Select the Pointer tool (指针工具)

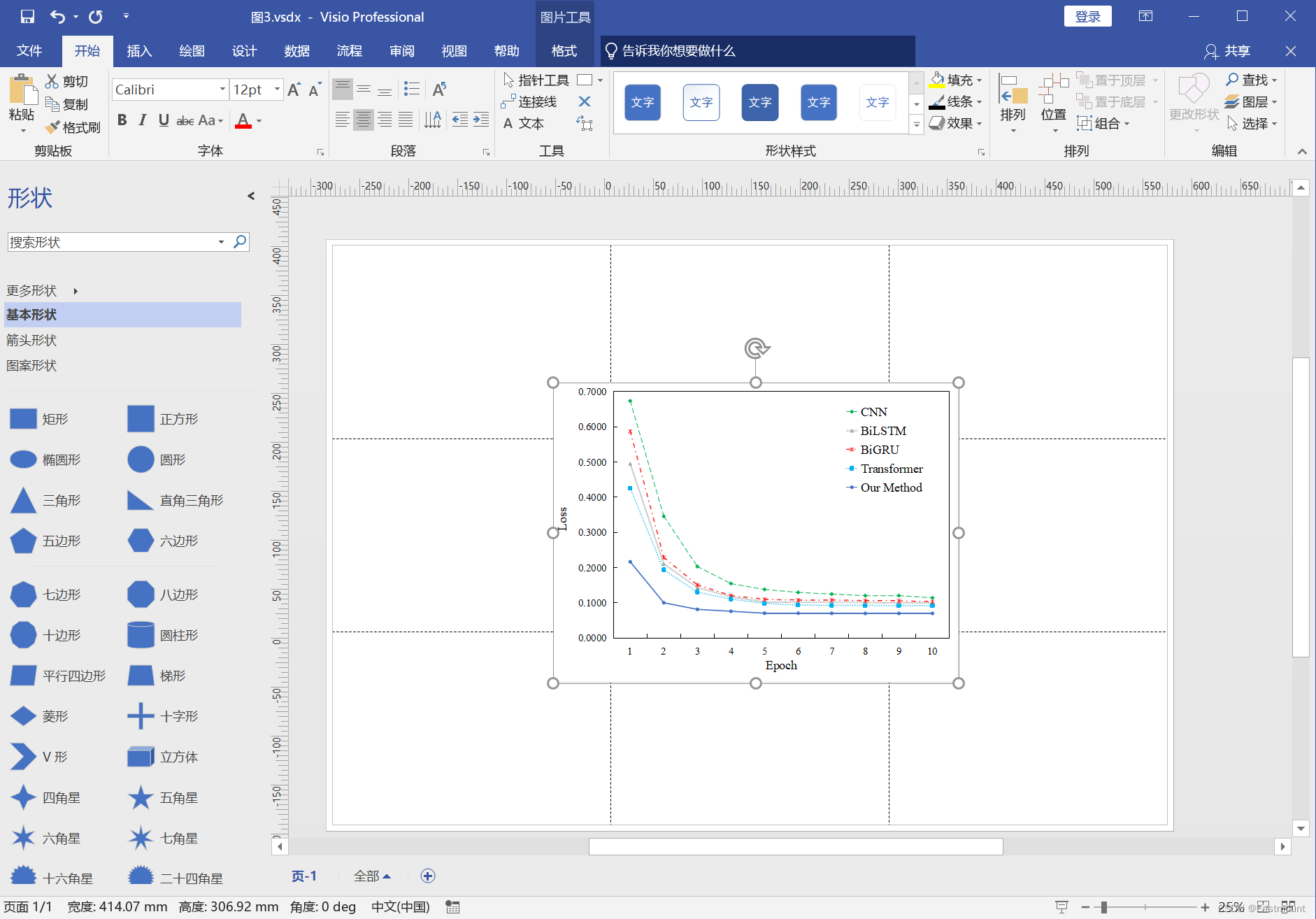pyautogui.click(x=536, y=80)
